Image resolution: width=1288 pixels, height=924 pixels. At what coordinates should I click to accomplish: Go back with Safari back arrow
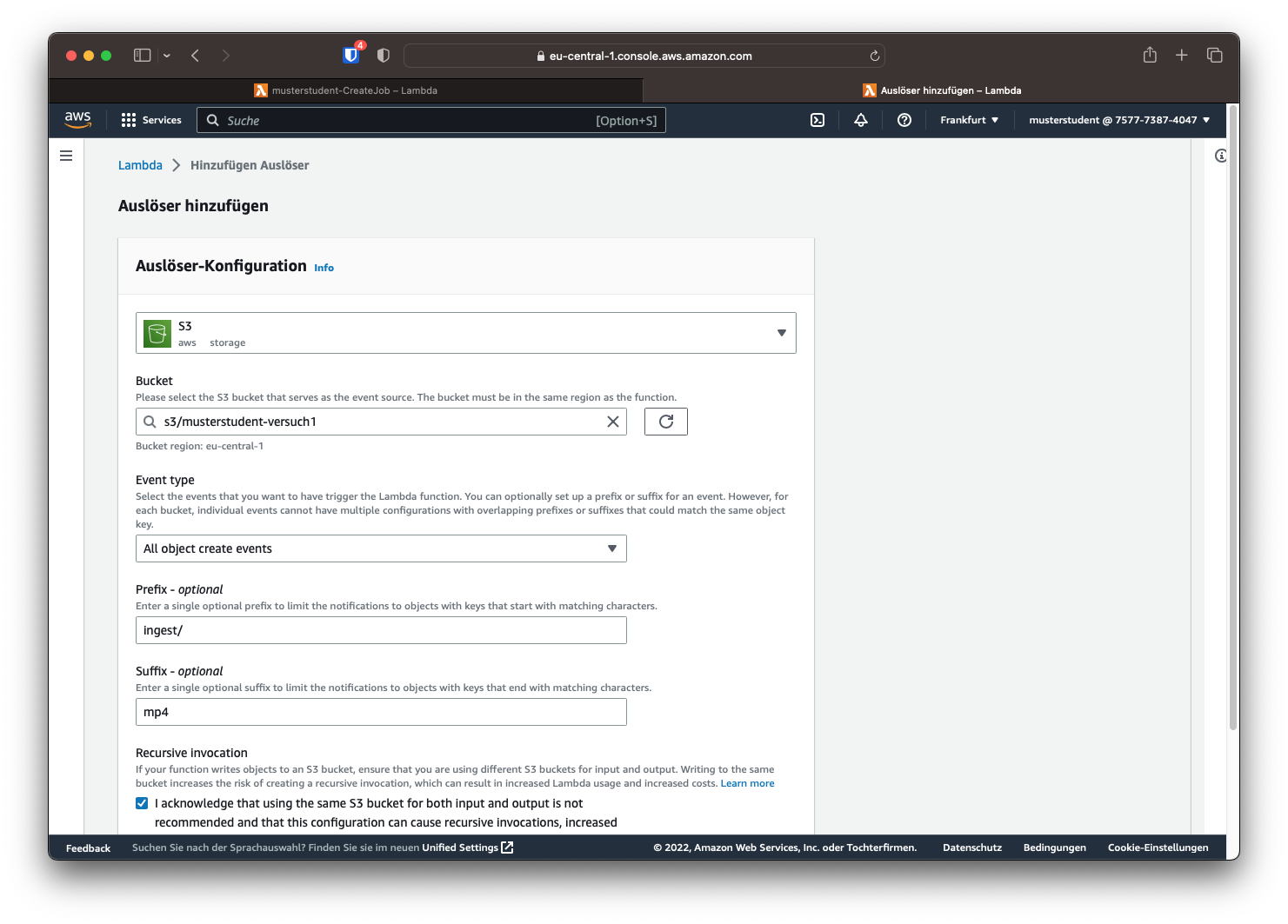click(x=196, y=56)
